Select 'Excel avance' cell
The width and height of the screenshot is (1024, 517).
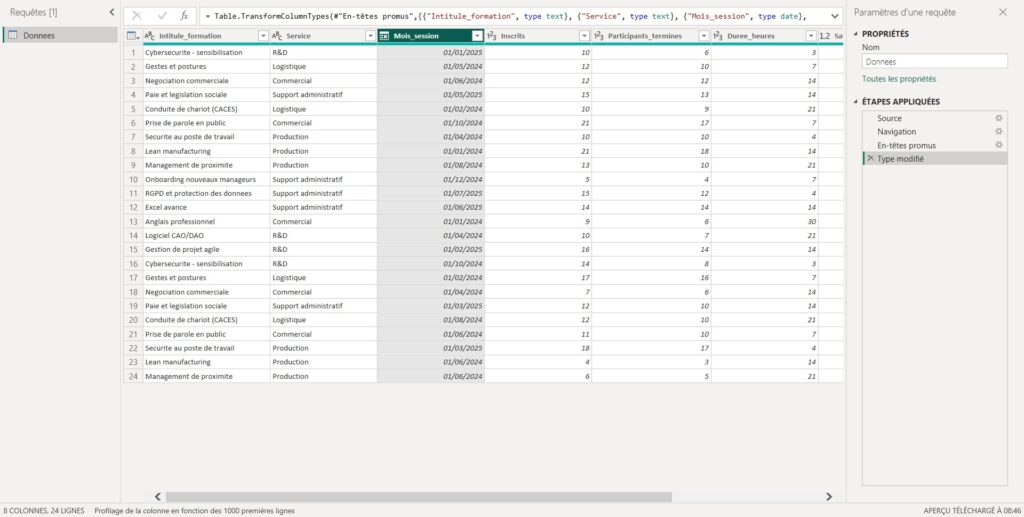pos(206,208)
